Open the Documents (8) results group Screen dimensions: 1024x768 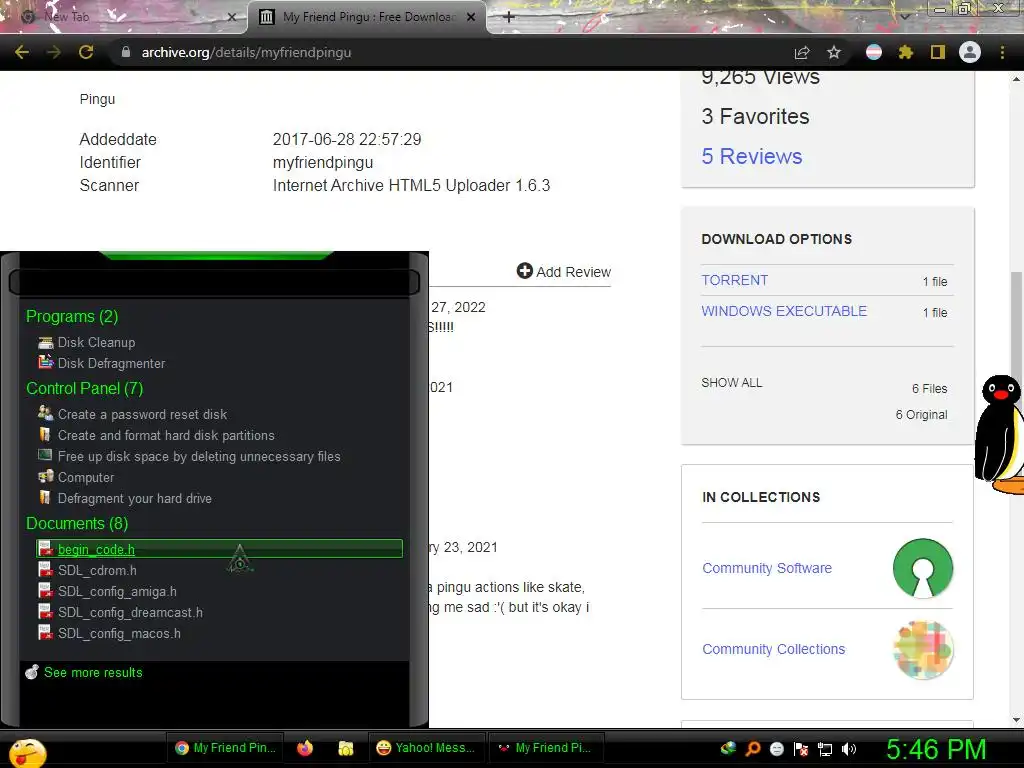point(76,523)
